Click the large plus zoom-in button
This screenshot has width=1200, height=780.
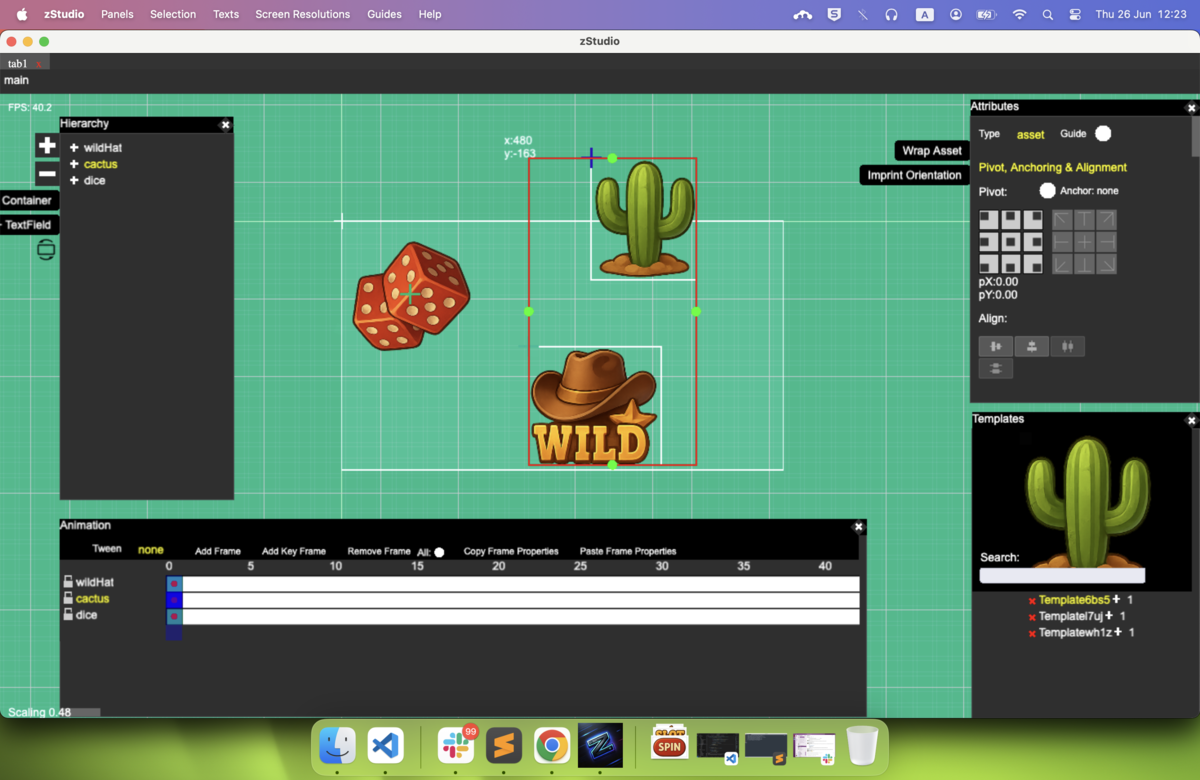(x=47, y=146)
